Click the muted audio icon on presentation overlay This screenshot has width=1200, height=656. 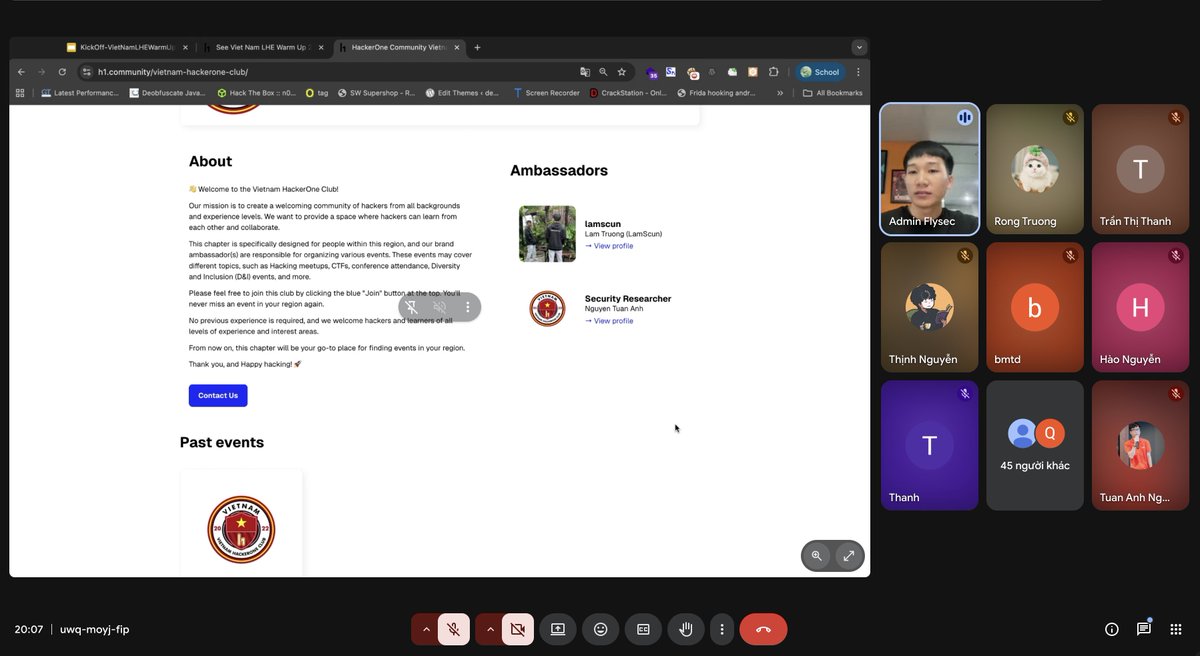(x=439, y=307)
